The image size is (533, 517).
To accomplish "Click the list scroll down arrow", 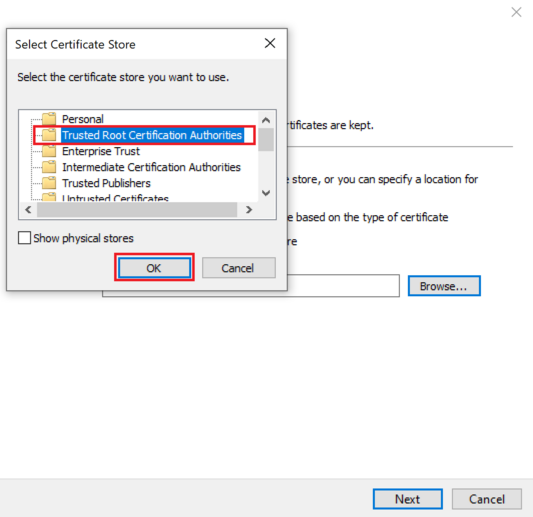I will 266,193.
